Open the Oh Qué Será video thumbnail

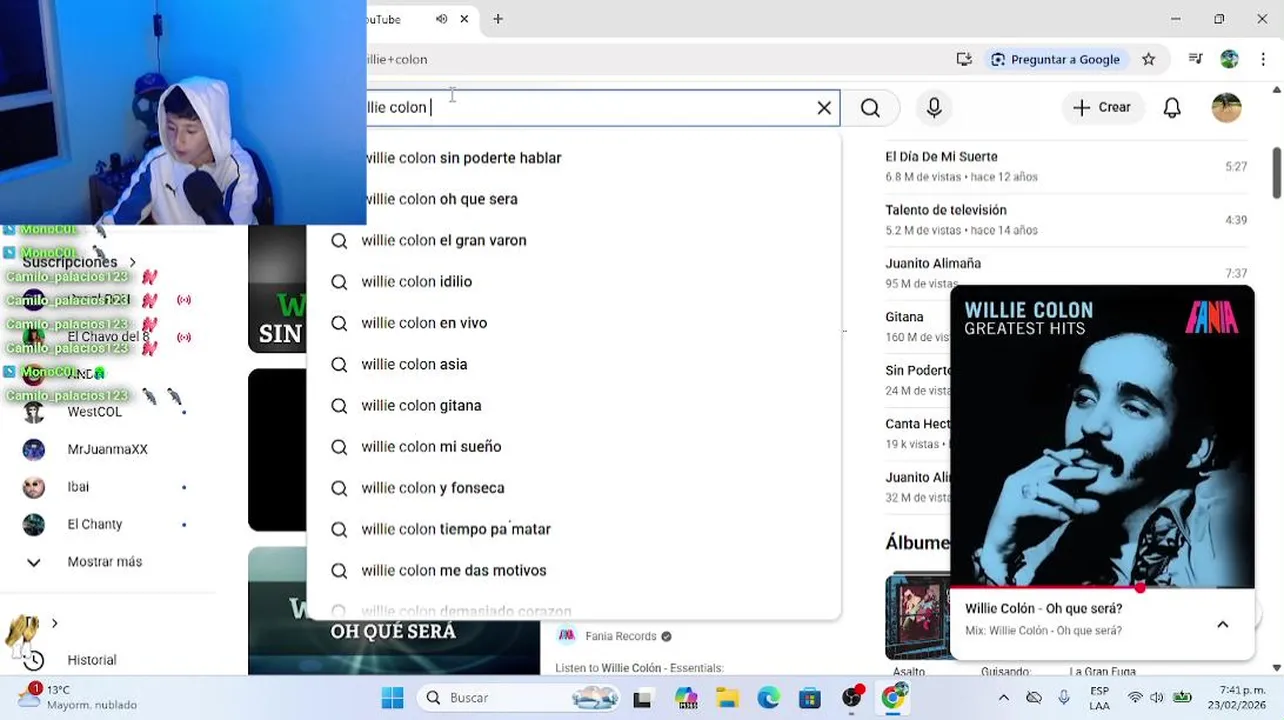[x=394, y=611]
